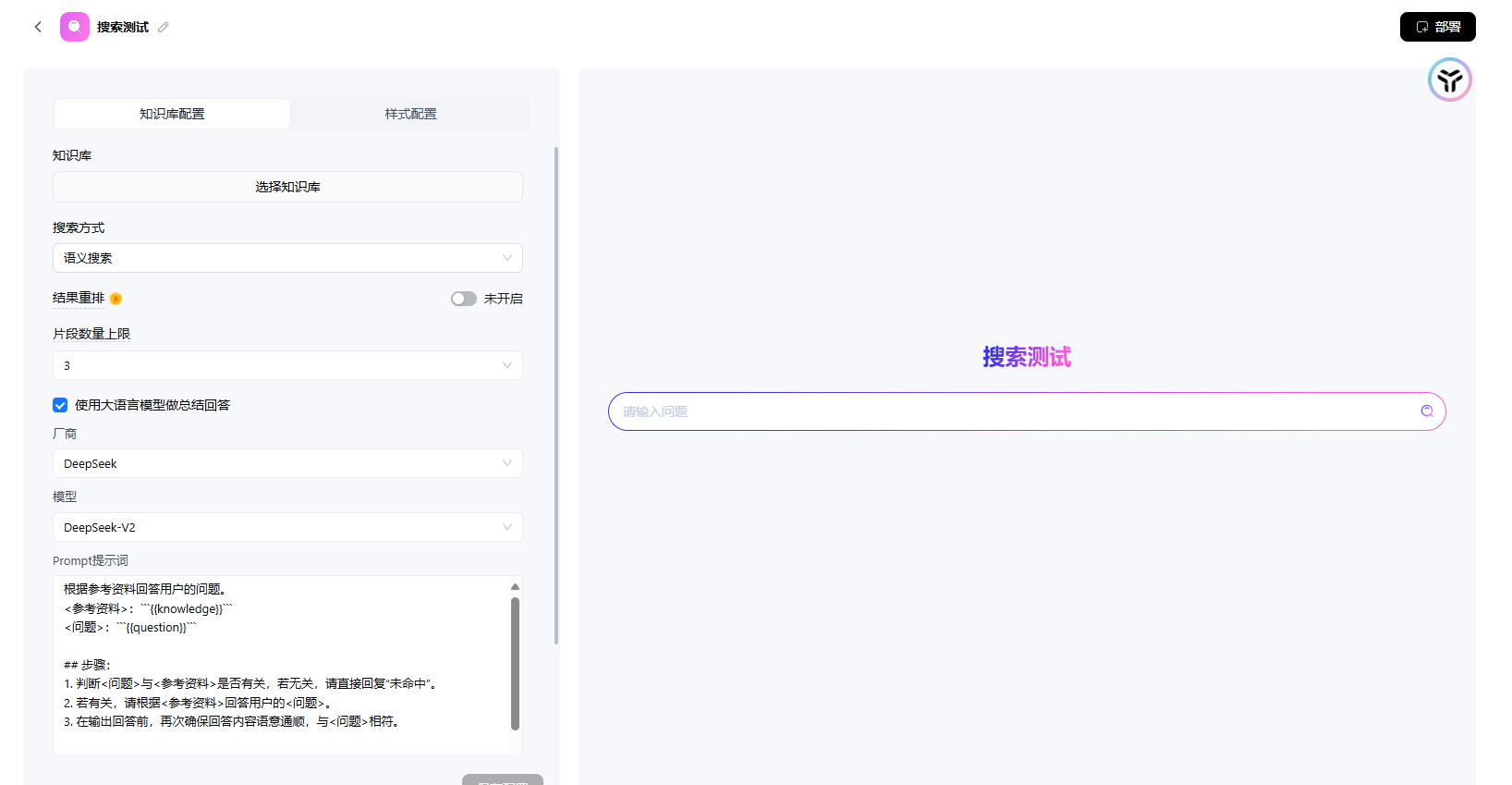The height and width of the screenshot is (785, 1512).
Task: Click the search magnifier icon in input
Action: 1427,411
